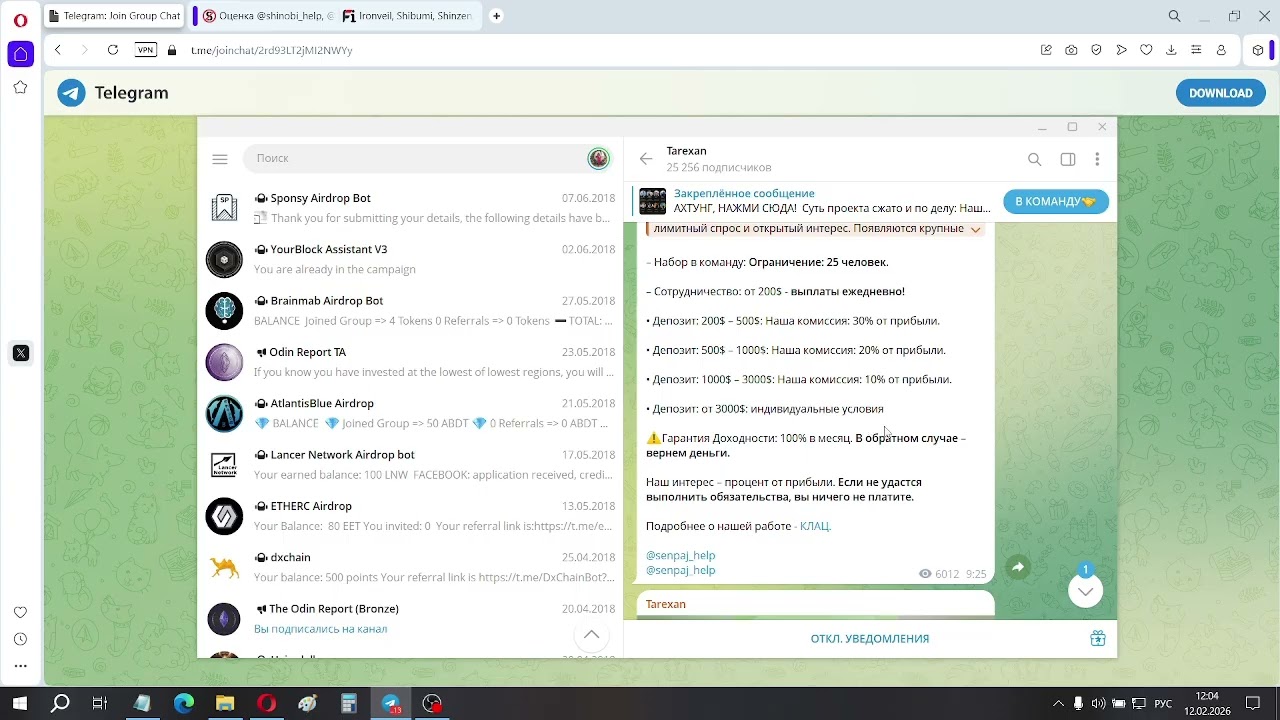Open Opera downloads arrow icon
This screenshot has width=1280, height=720.
pos(1171,50)
